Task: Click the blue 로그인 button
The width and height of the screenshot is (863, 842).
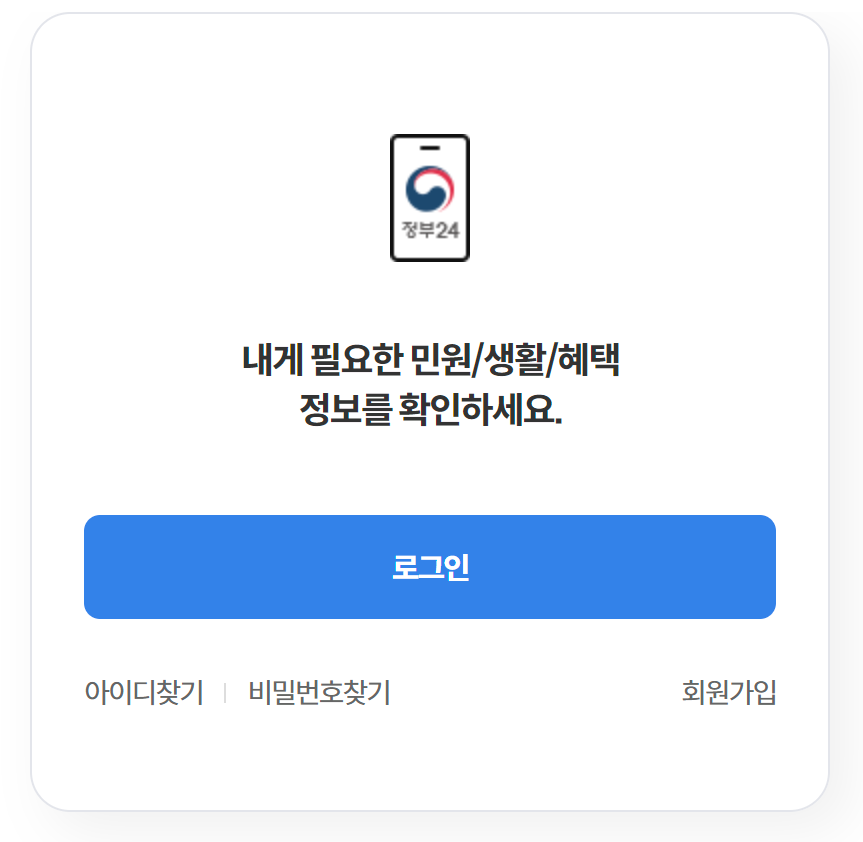Action: [430, 567]
